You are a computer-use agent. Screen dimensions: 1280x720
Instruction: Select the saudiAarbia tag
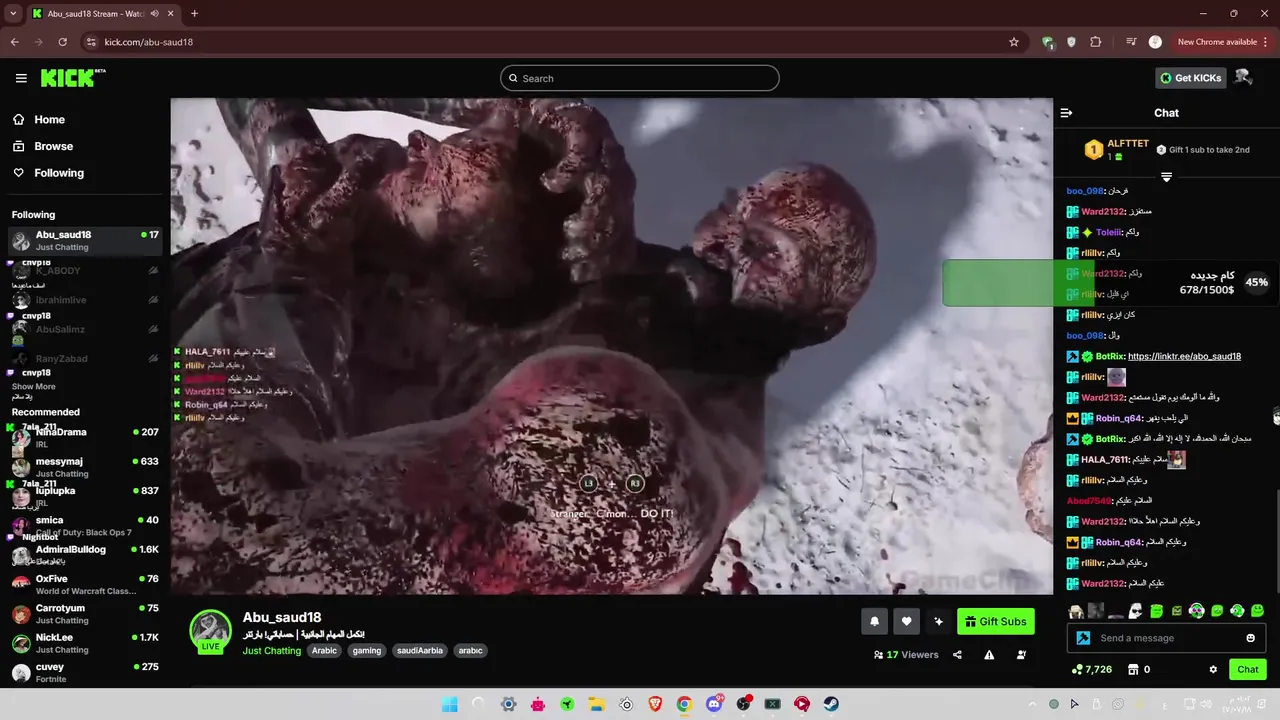pos(419,650)
